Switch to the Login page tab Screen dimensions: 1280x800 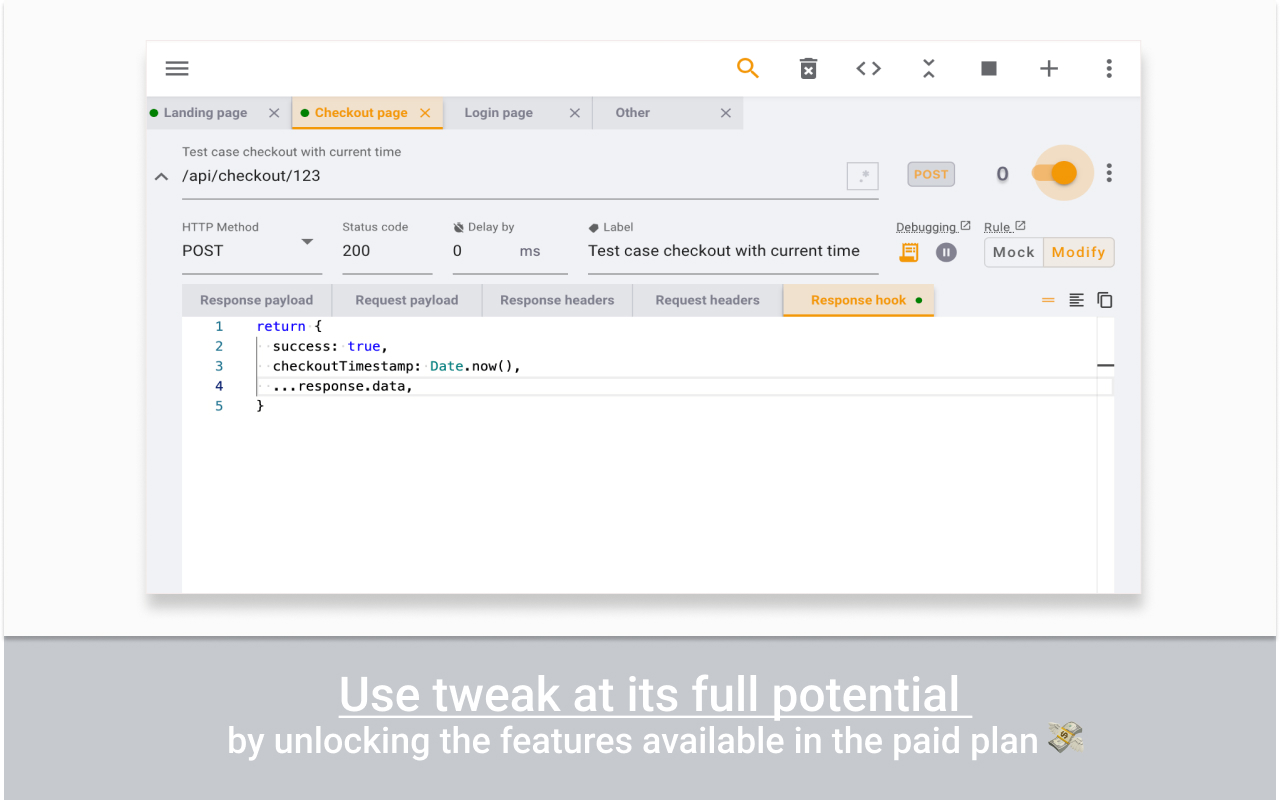[x=497, y=112]
